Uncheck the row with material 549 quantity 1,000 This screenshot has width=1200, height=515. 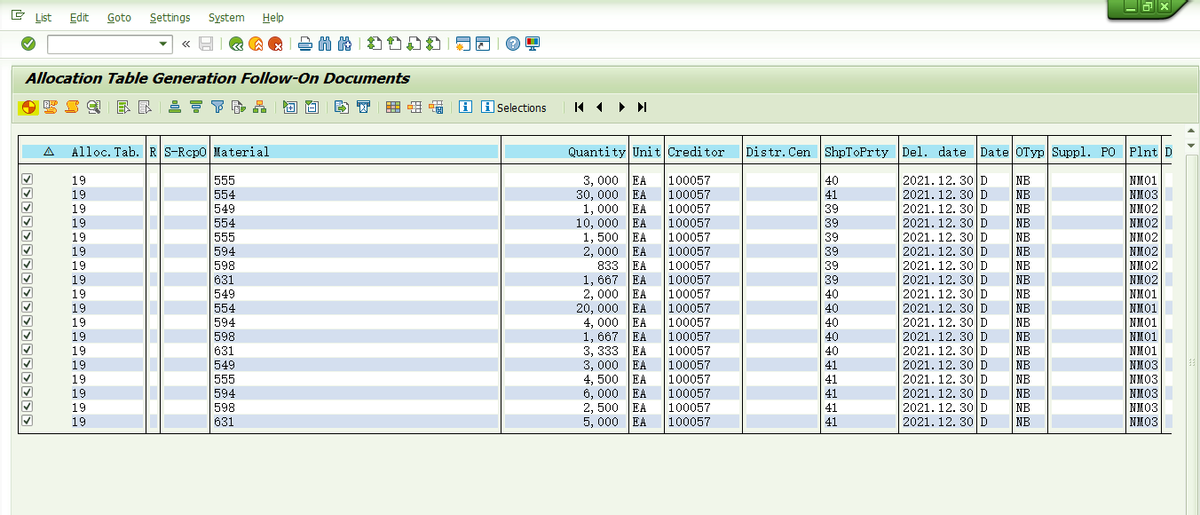click(x=27, y=208)
